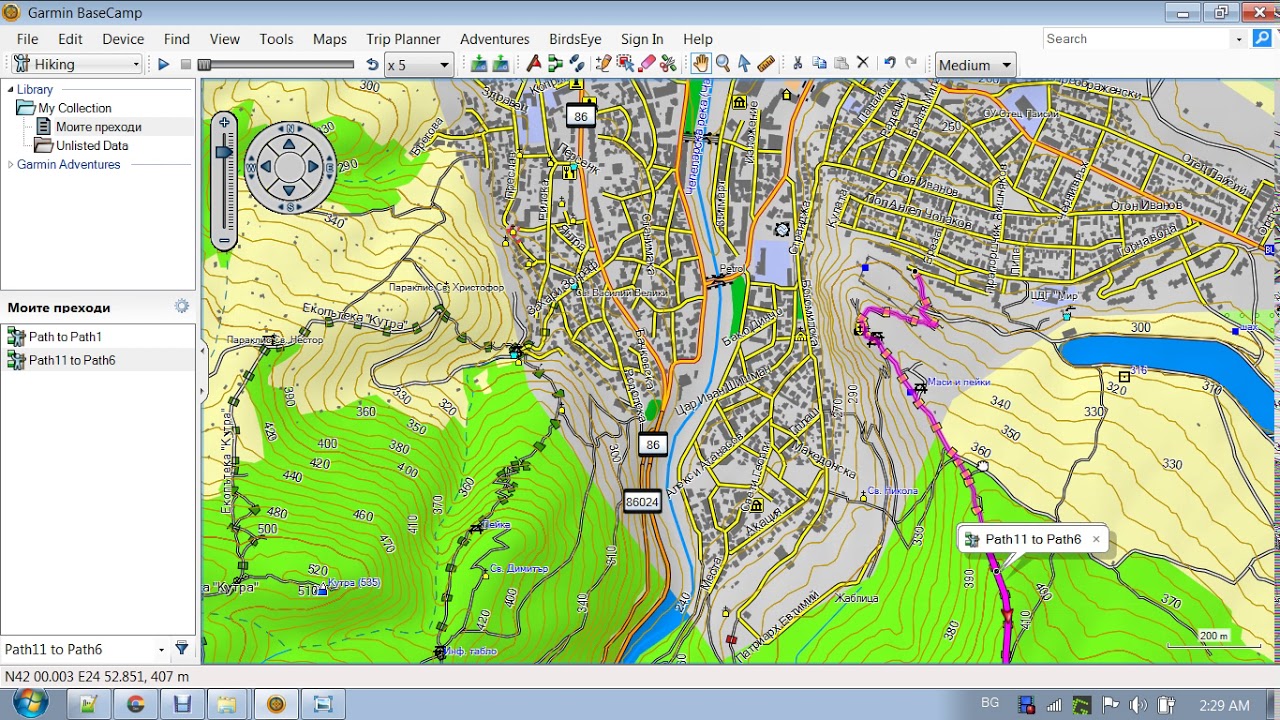Image resolution: width=1280 pixels, height=720 pixels.
Task: Open the Find menu
Action: (x=177, y=39)
